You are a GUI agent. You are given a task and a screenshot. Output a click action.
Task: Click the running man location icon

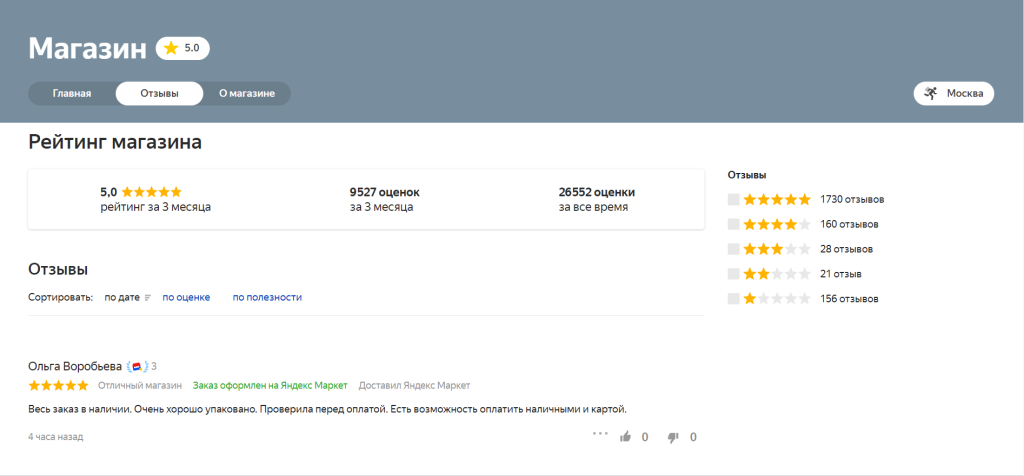tap(931, 93)
